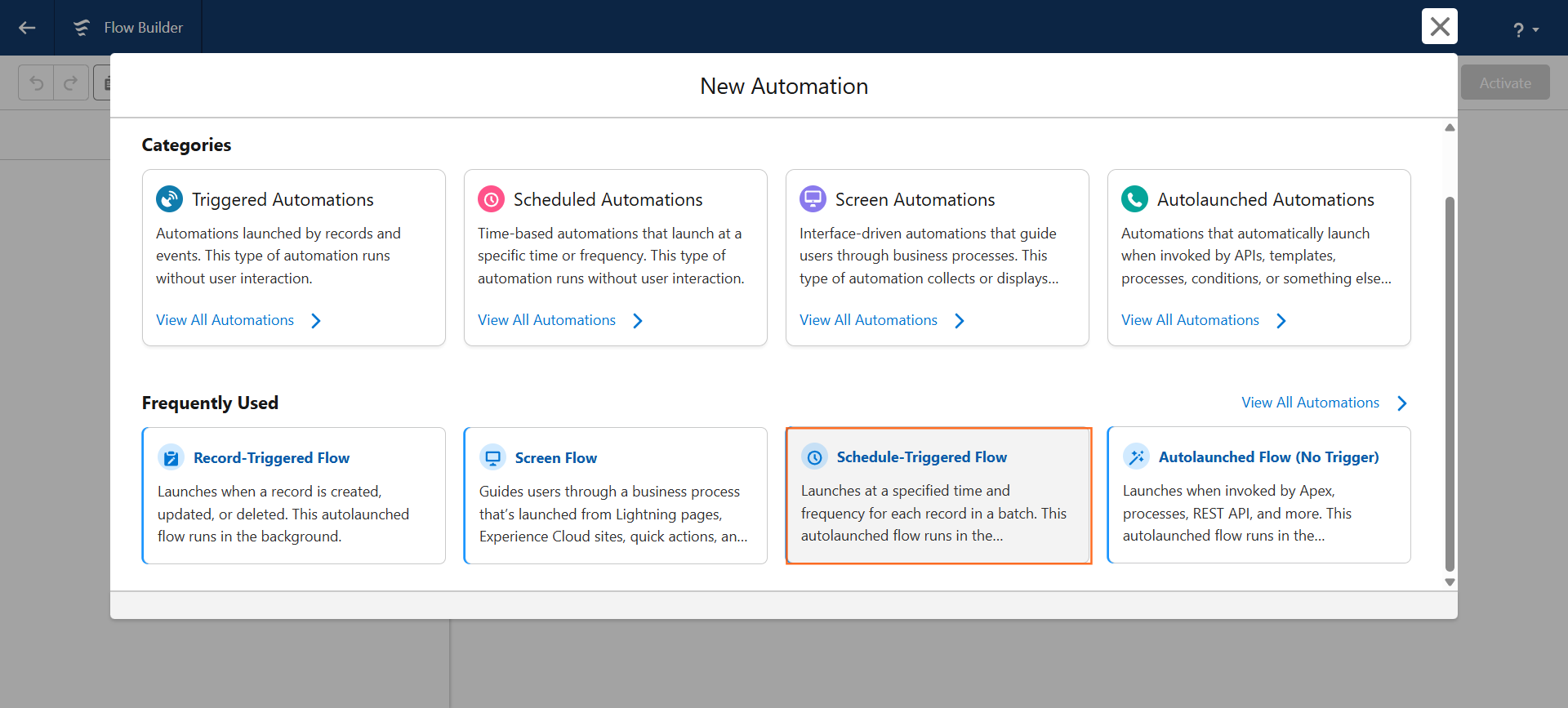Click chevron beside Frequently Used View All Automations
The height and width of the screenshot is (708, 1568).
click(1402, 403)
